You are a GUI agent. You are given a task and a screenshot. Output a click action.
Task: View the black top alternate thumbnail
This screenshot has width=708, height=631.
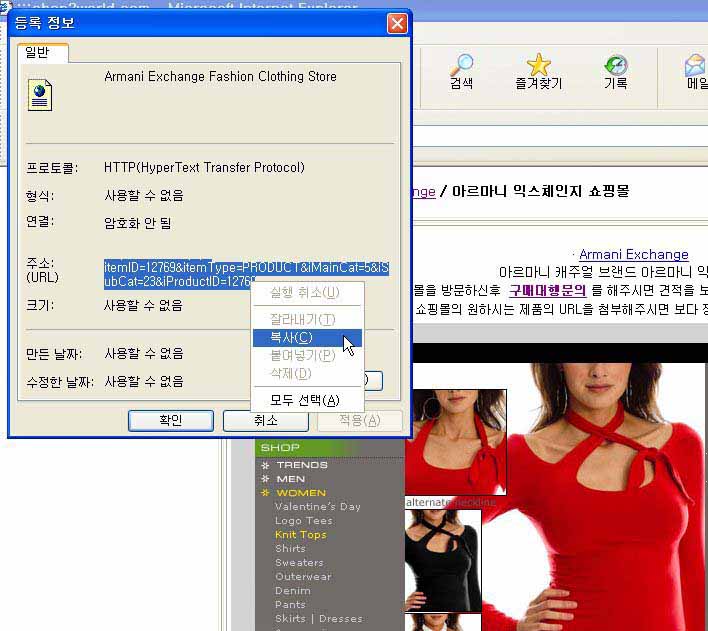click(442, 559)
